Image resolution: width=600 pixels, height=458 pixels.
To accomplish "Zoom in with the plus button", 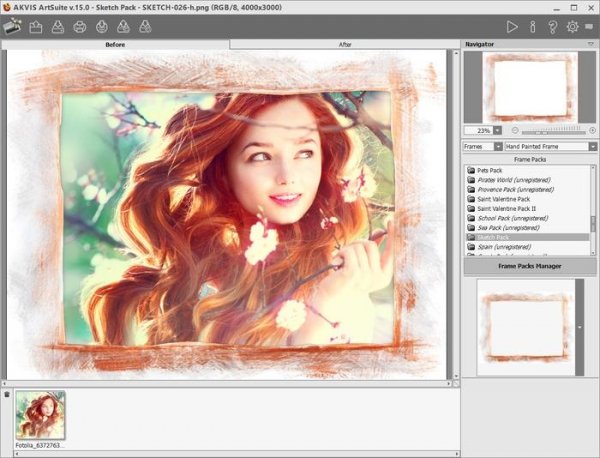I will [x=592, y=130].
